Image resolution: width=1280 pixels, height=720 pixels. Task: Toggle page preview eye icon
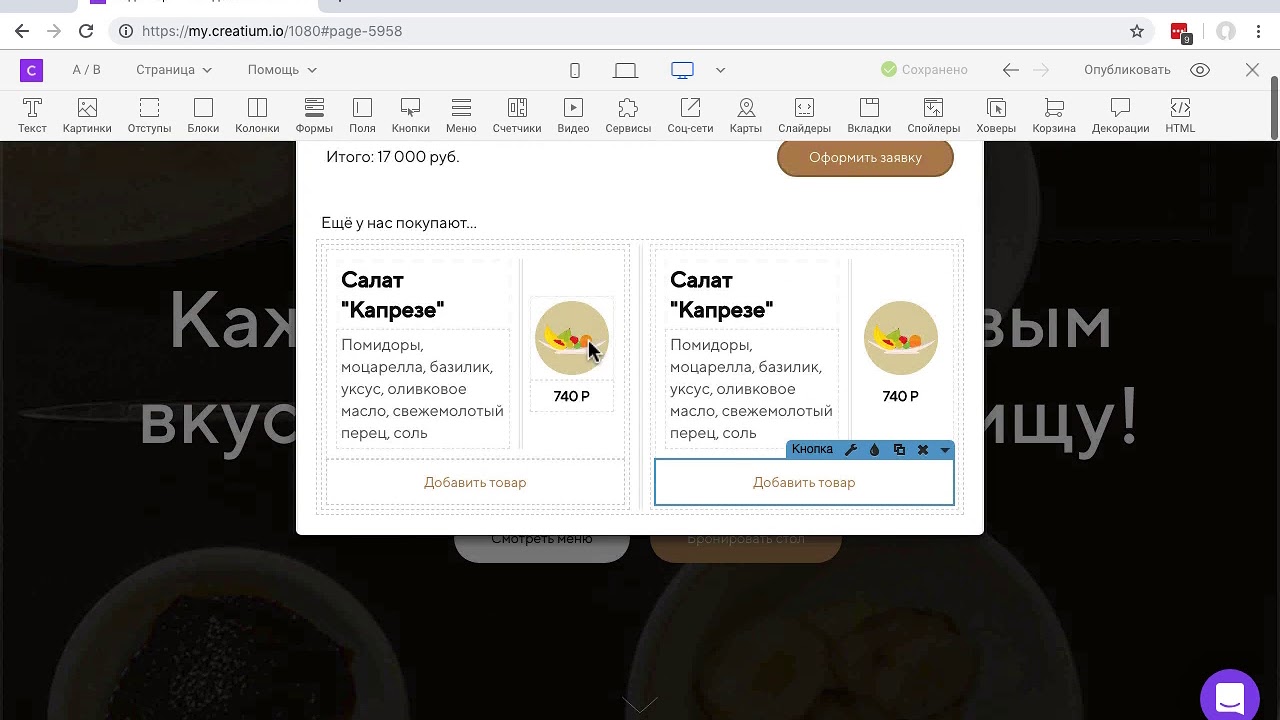click(1200, 70)
